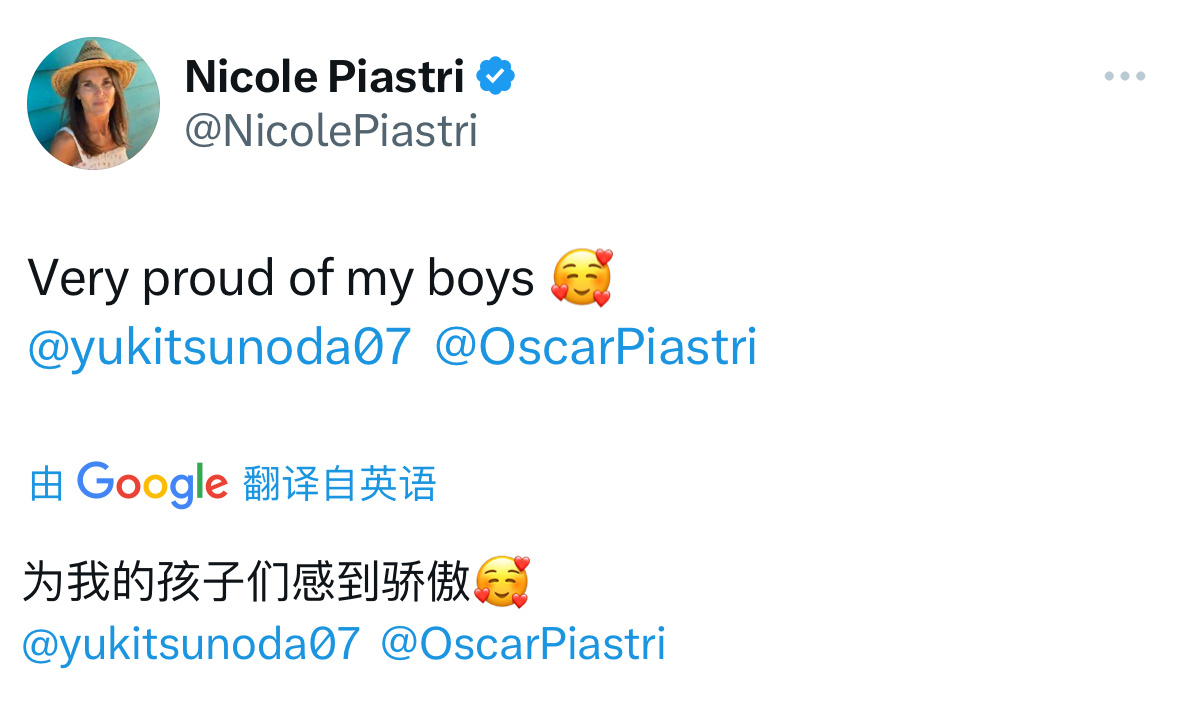This screenshot has width=1179, height=719.
Task: Click the '由' character before Google logo
Action: pyautogui.click(x=46, y=484)
